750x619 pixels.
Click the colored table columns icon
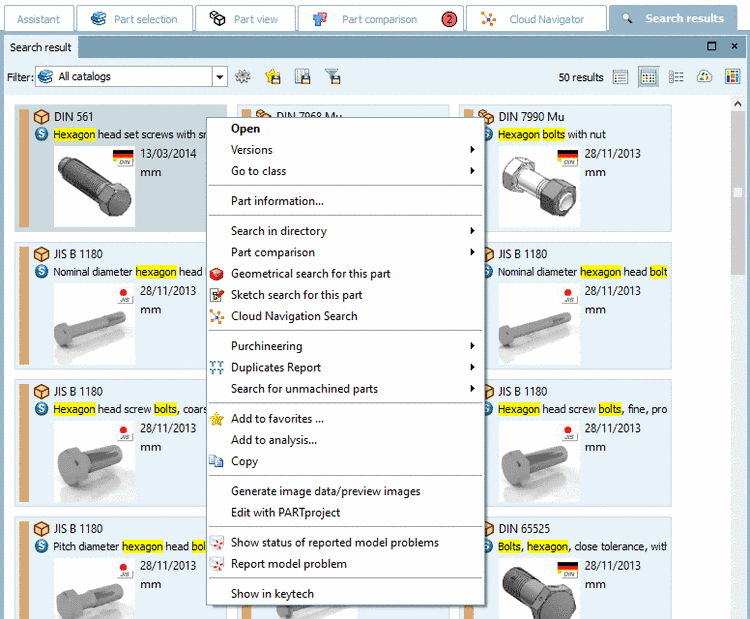tap(732, 77)
